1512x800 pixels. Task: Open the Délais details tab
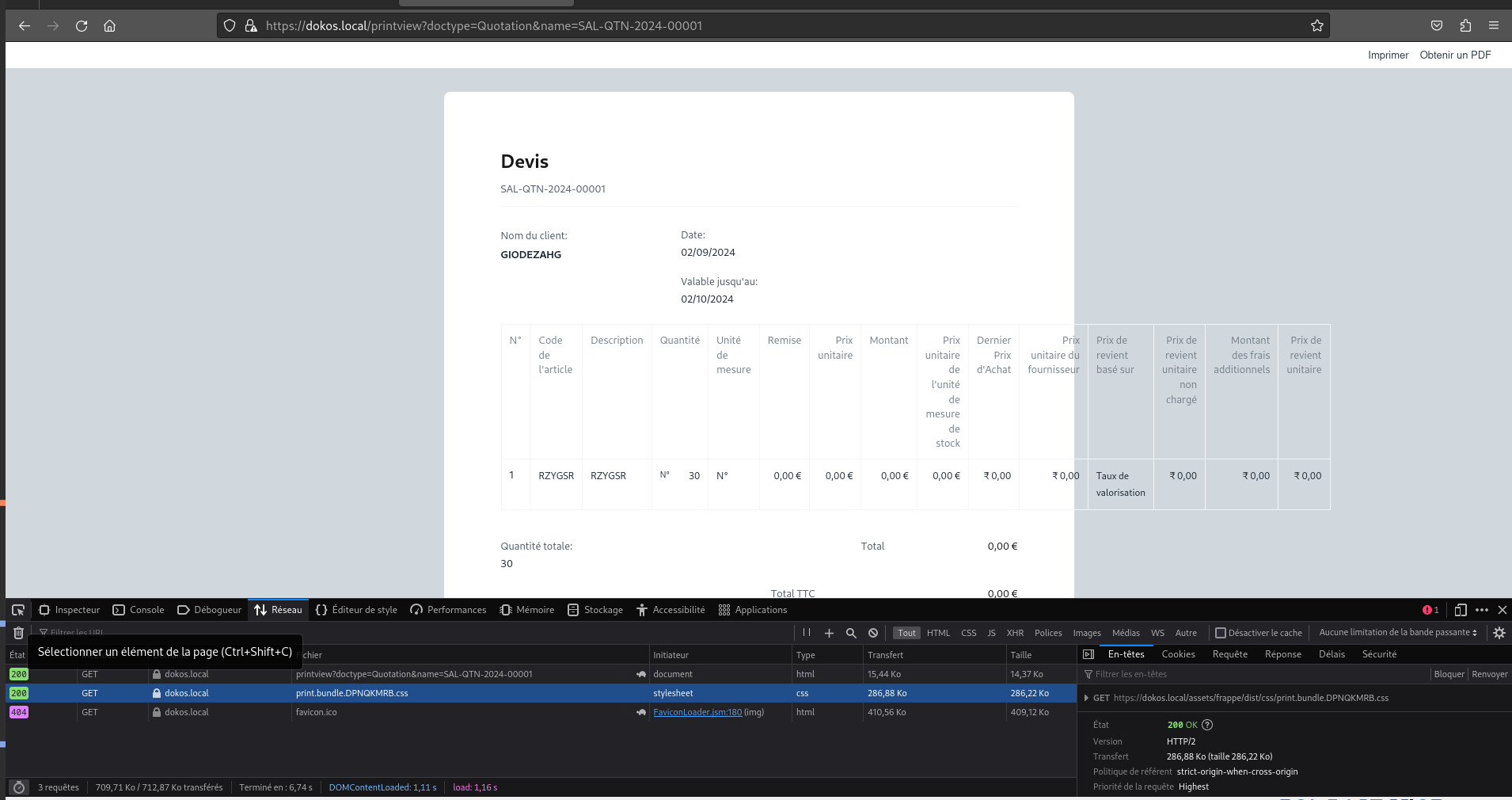pos(1332,654)
